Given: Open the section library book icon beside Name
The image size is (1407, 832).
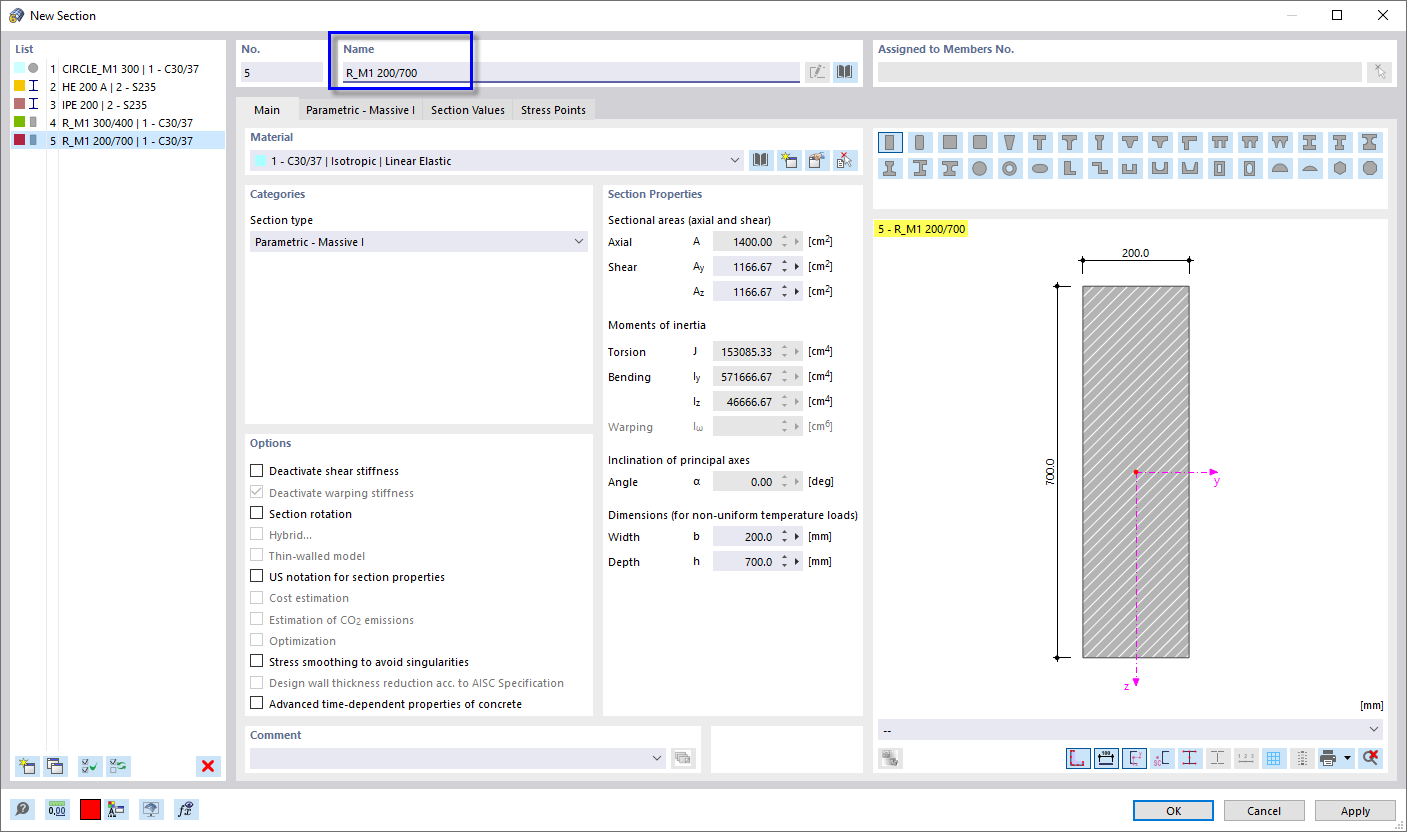Looking at the screenshot, I should click(846, 72).
